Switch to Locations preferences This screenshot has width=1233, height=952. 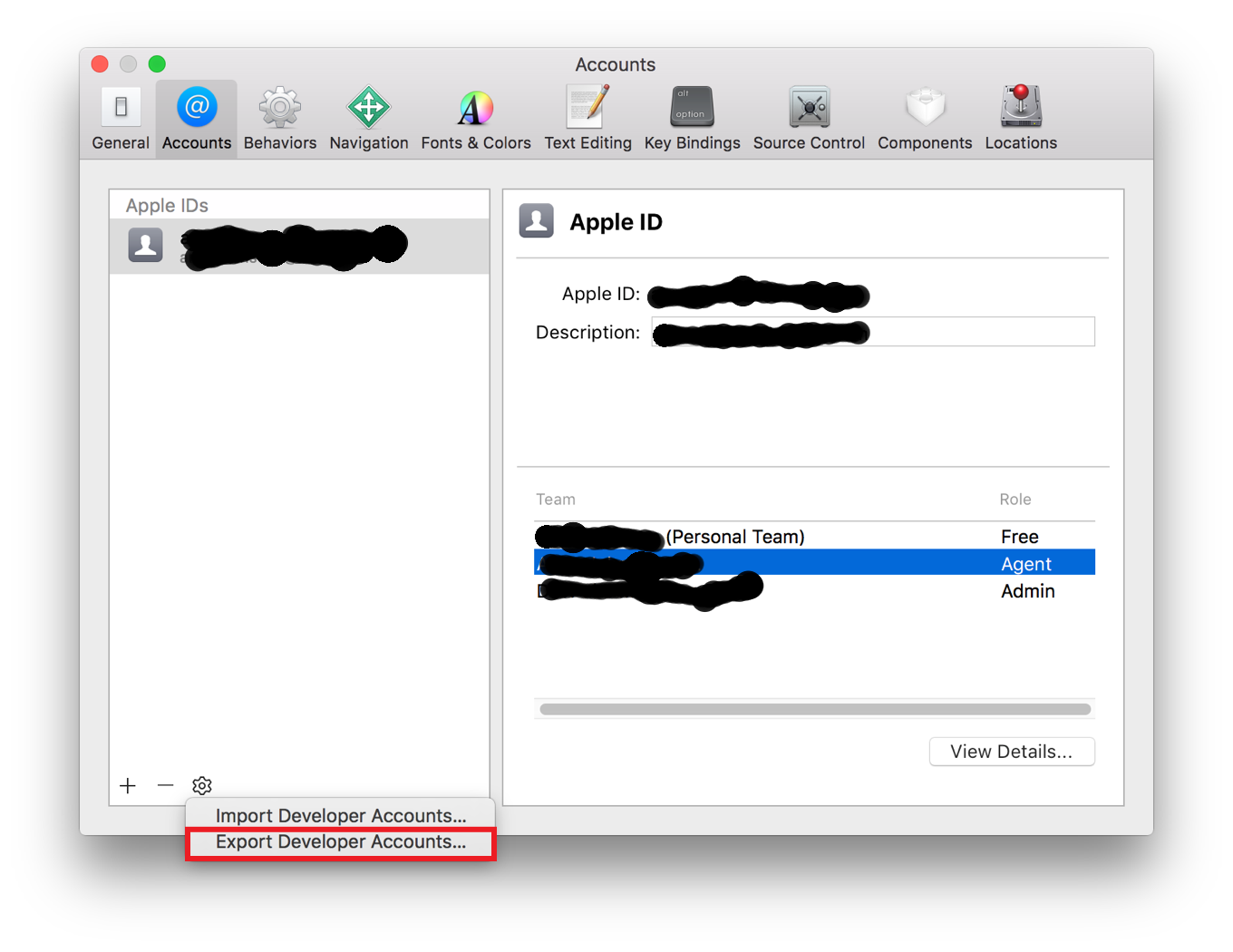[1021, 119]
